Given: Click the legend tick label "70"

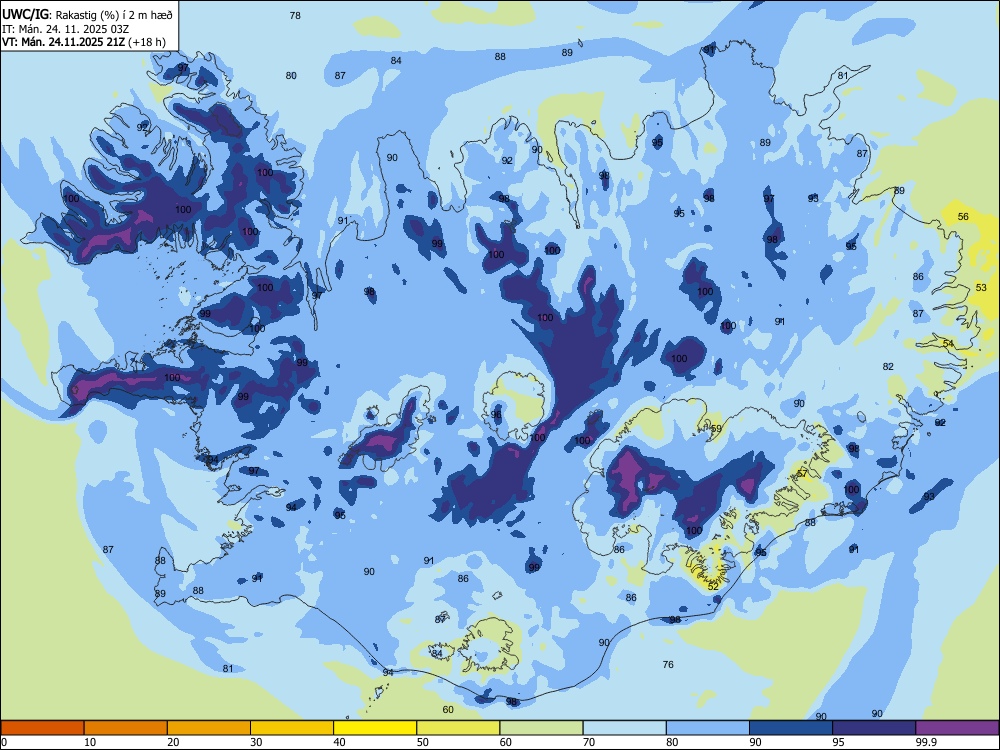Looking at the screenshot, I should 589,742.
